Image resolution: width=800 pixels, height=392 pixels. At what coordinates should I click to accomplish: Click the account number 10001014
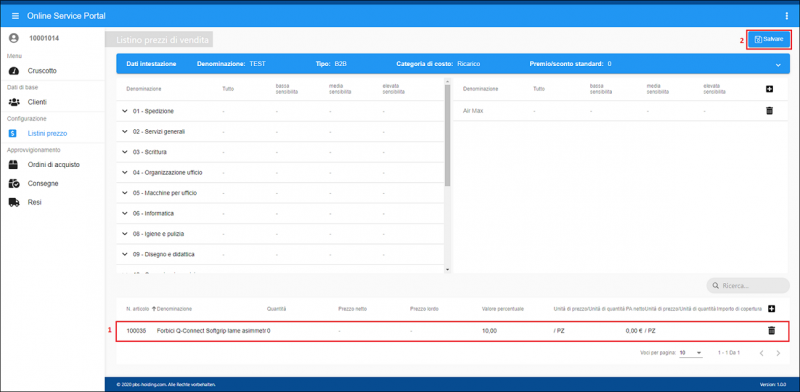pos(44,38)
